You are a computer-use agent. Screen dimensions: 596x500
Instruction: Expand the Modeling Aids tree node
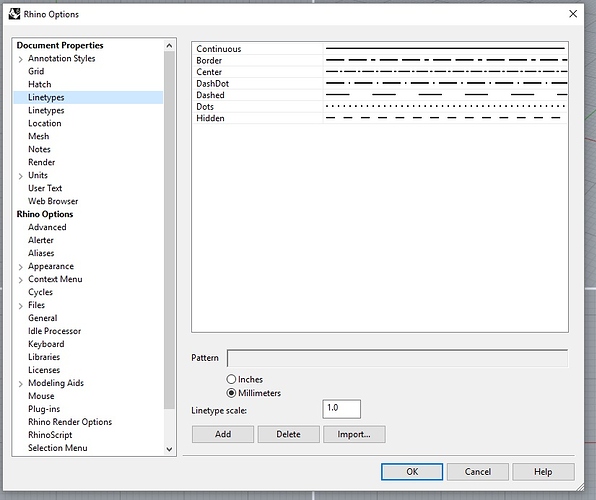pyautogui.click(x=21, y=384)
